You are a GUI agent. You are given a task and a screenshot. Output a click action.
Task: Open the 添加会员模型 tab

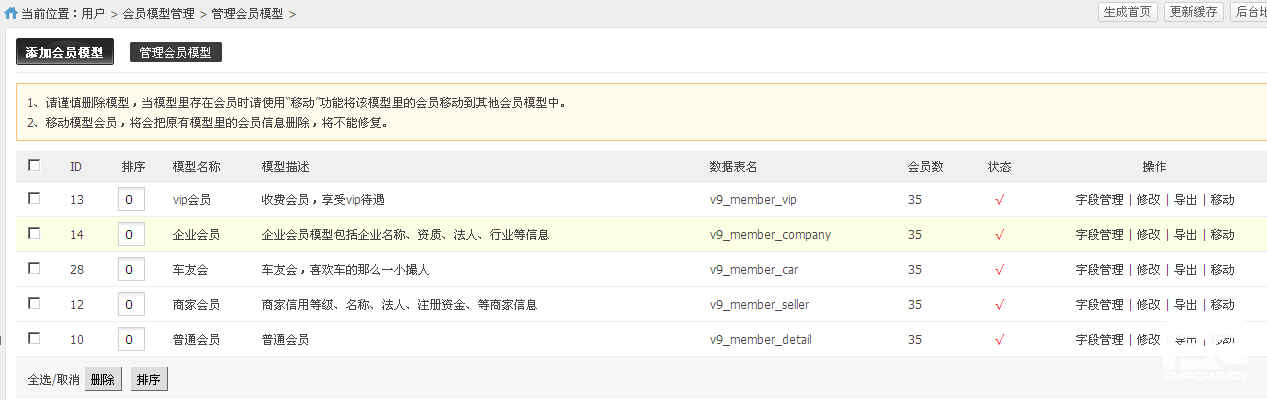click(x=64, y=52)
